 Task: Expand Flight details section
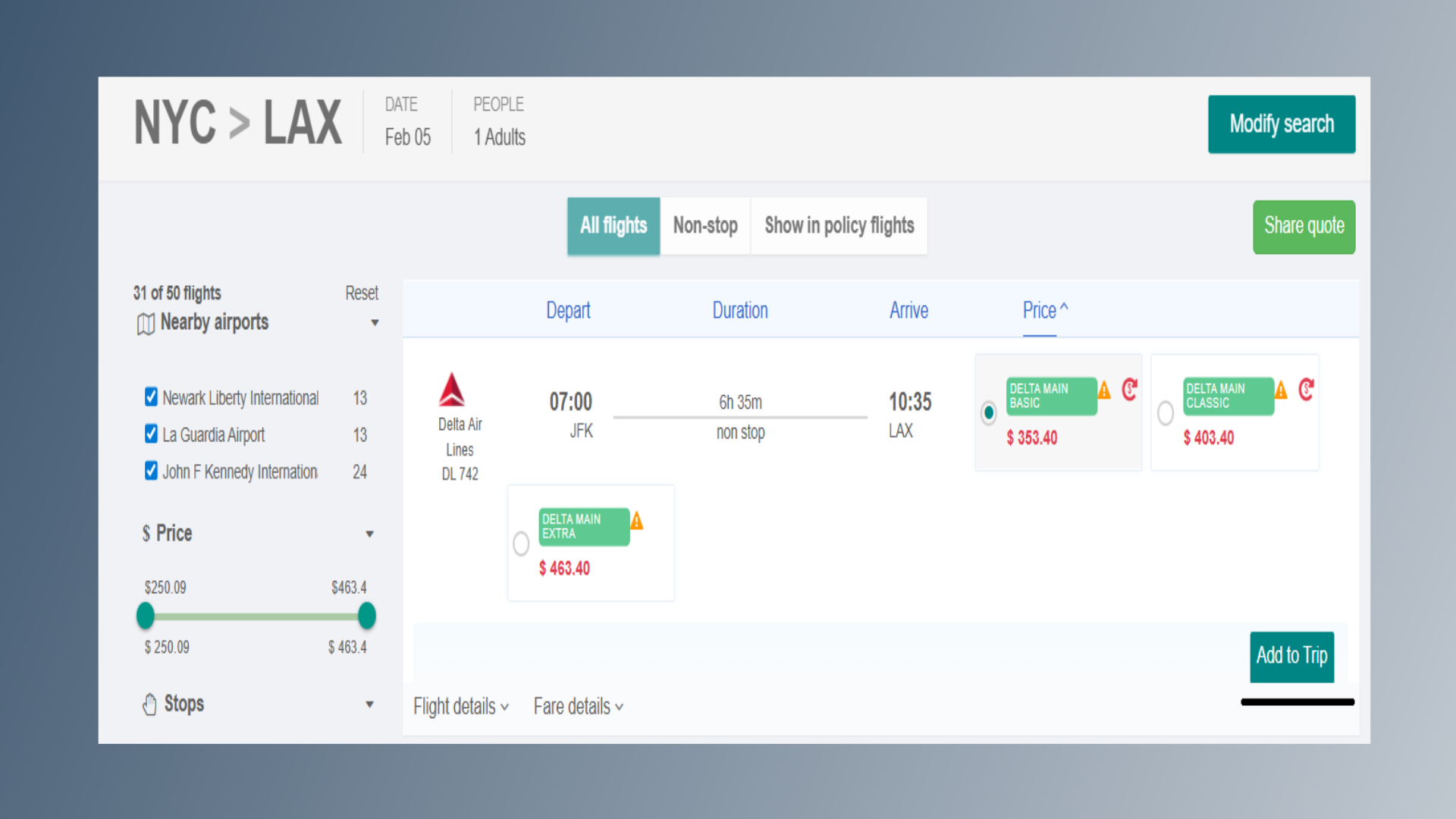(x=460, y=707)
